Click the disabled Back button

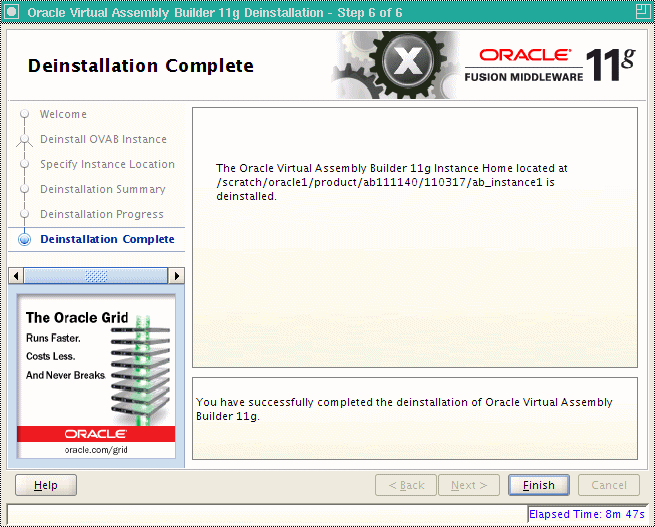[x=406, y=485]
